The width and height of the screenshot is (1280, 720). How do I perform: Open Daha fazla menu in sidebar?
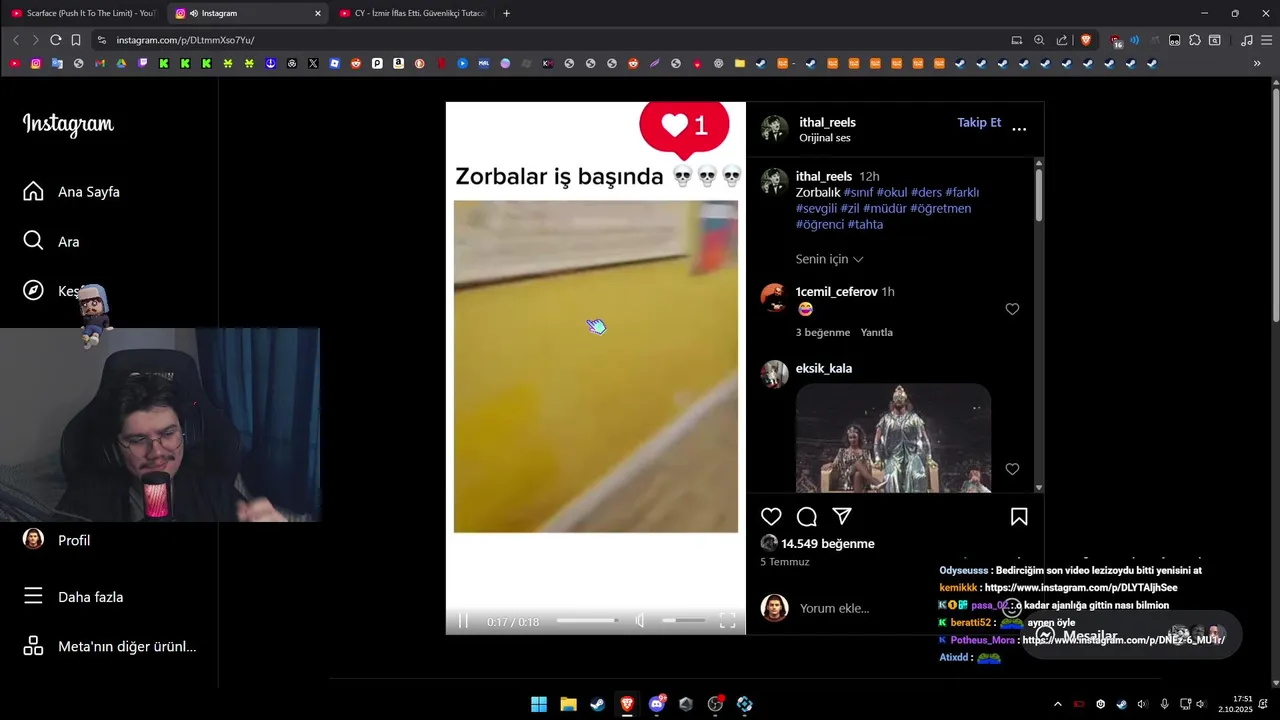73,597
